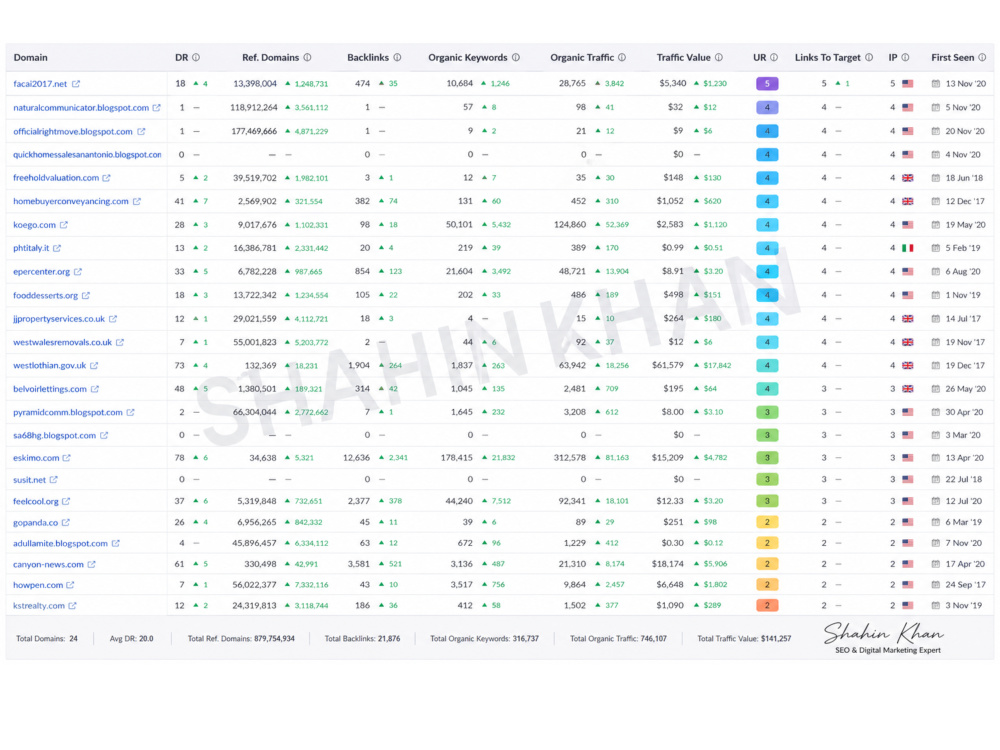Sort by Organic Traffic column header
1000x750 pixels.
click(582, 57)
